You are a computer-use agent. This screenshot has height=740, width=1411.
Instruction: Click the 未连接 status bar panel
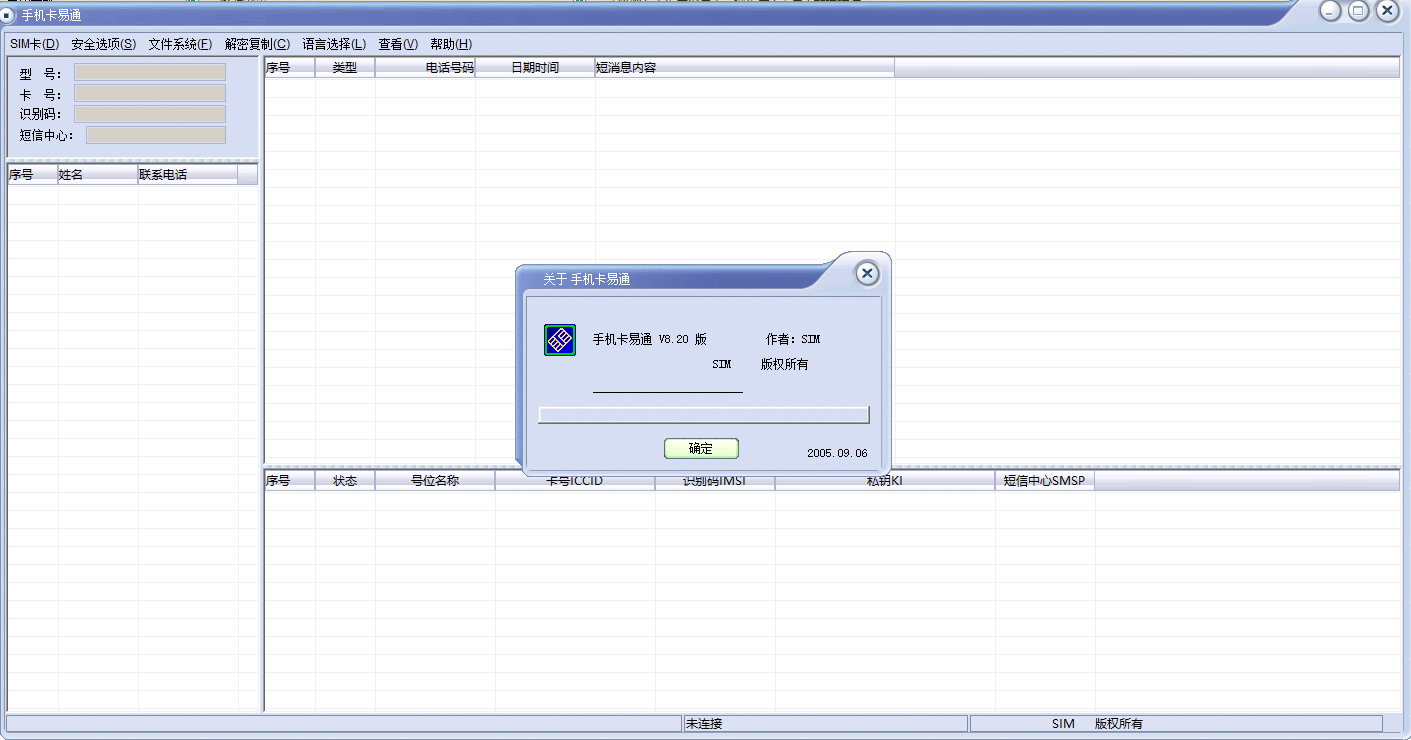(824, 723)
